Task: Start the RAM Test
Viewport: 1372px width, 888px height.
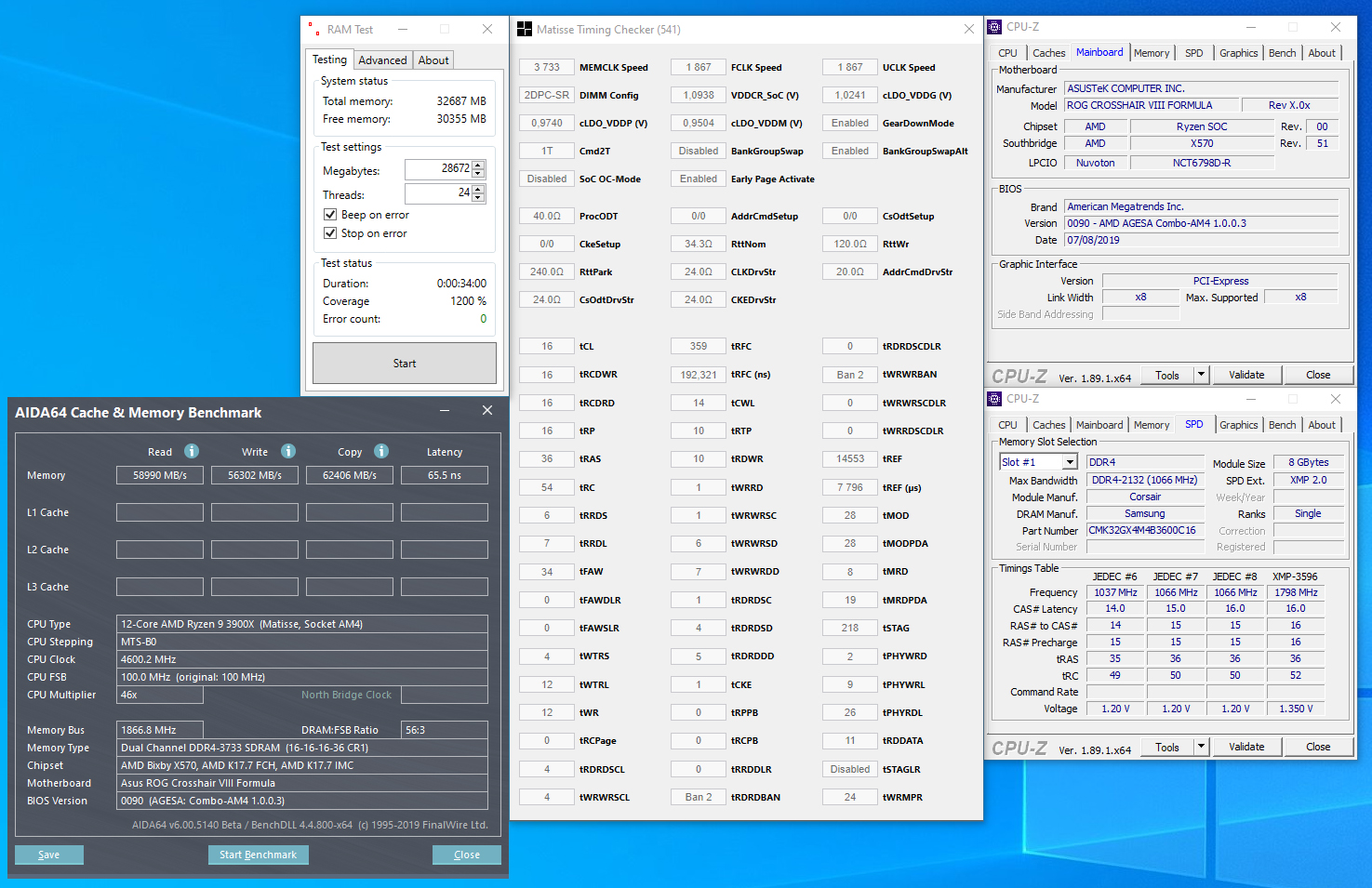Action: pos(405,364)
